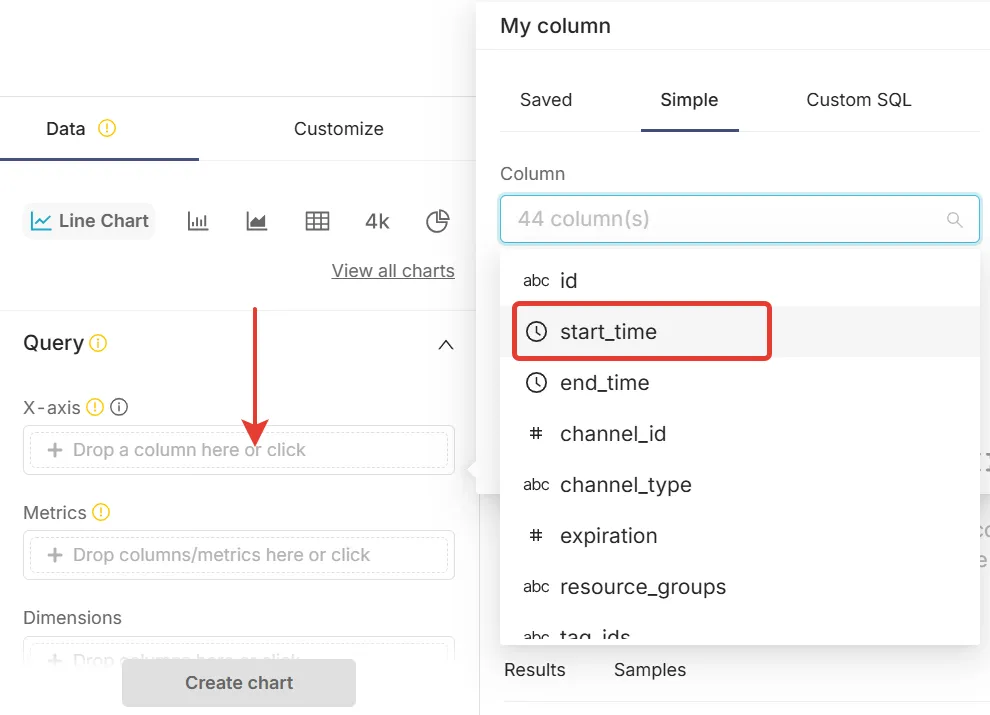Click the Metrics warning icon
The image size is (990, 715).
[x=101, y=512]
